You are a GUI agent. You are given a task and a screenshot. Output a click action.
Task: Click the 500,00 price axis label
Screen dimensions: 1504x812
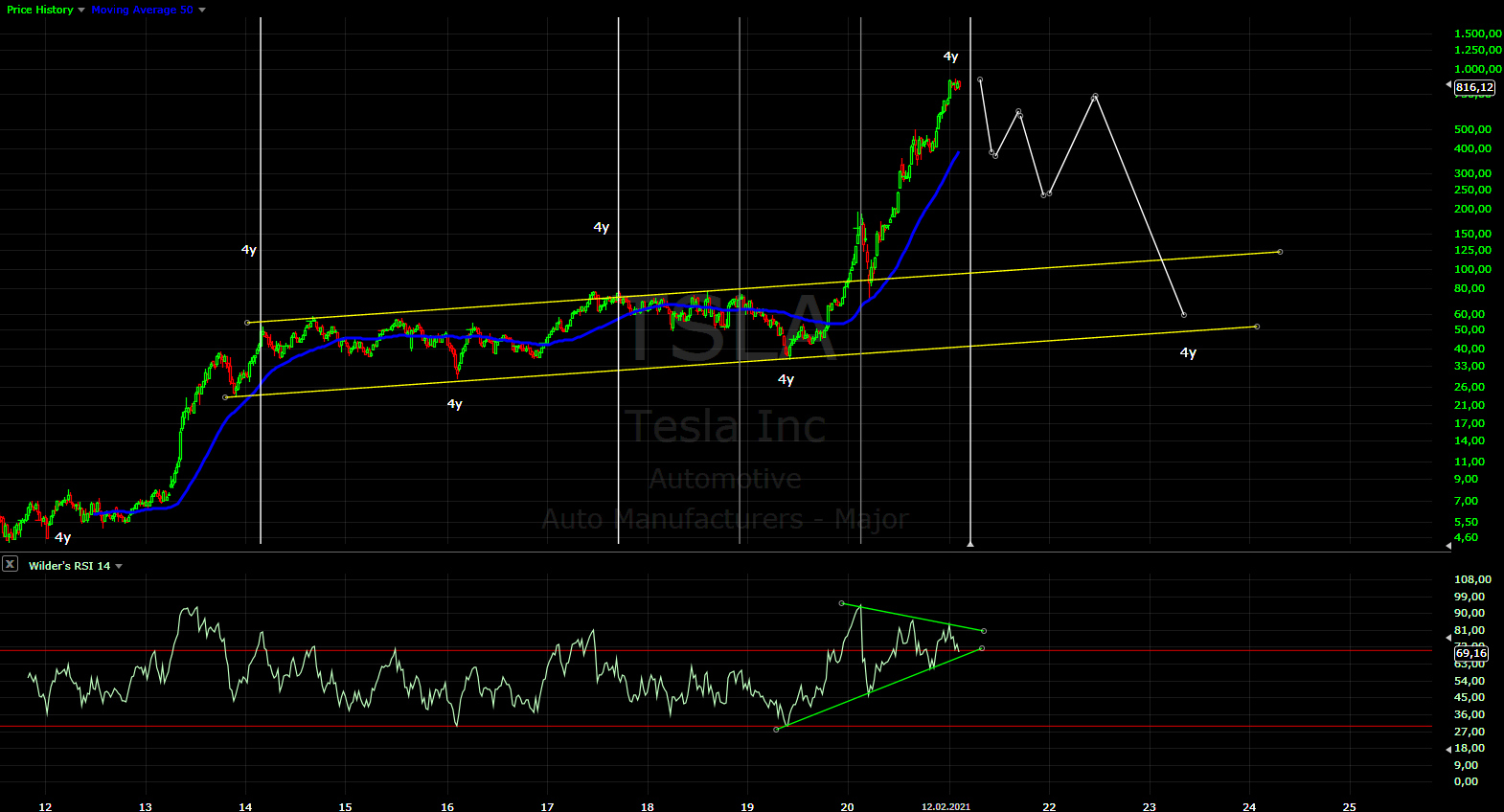pos(1472,129)
